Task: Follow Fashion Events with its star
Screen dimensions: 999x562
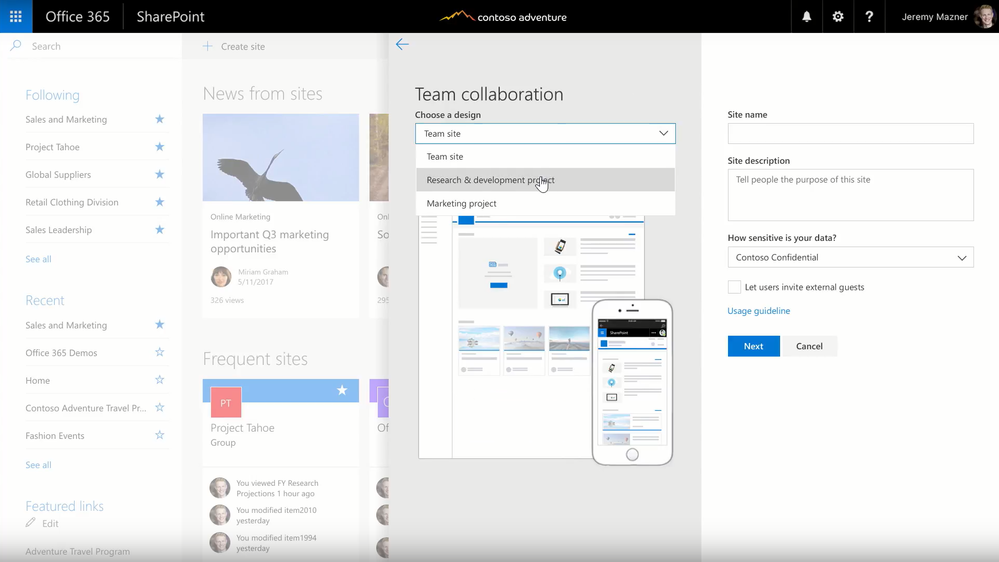Action: tap(160, 435)
